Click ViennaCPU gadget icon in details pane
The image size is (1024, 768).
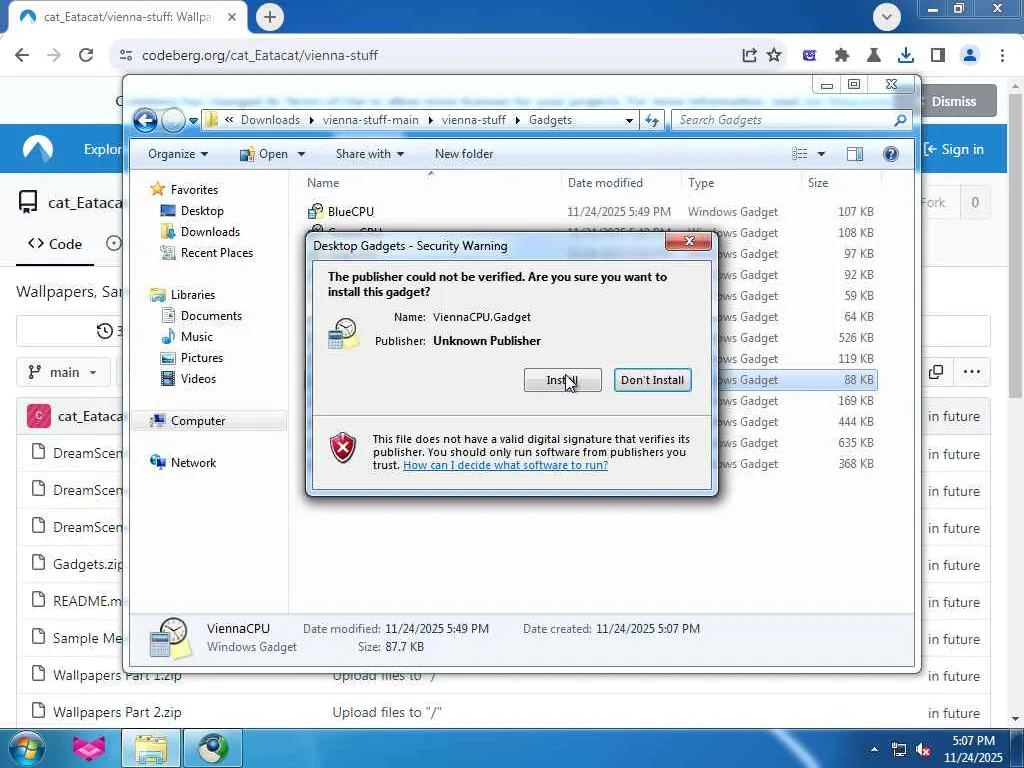170,637
